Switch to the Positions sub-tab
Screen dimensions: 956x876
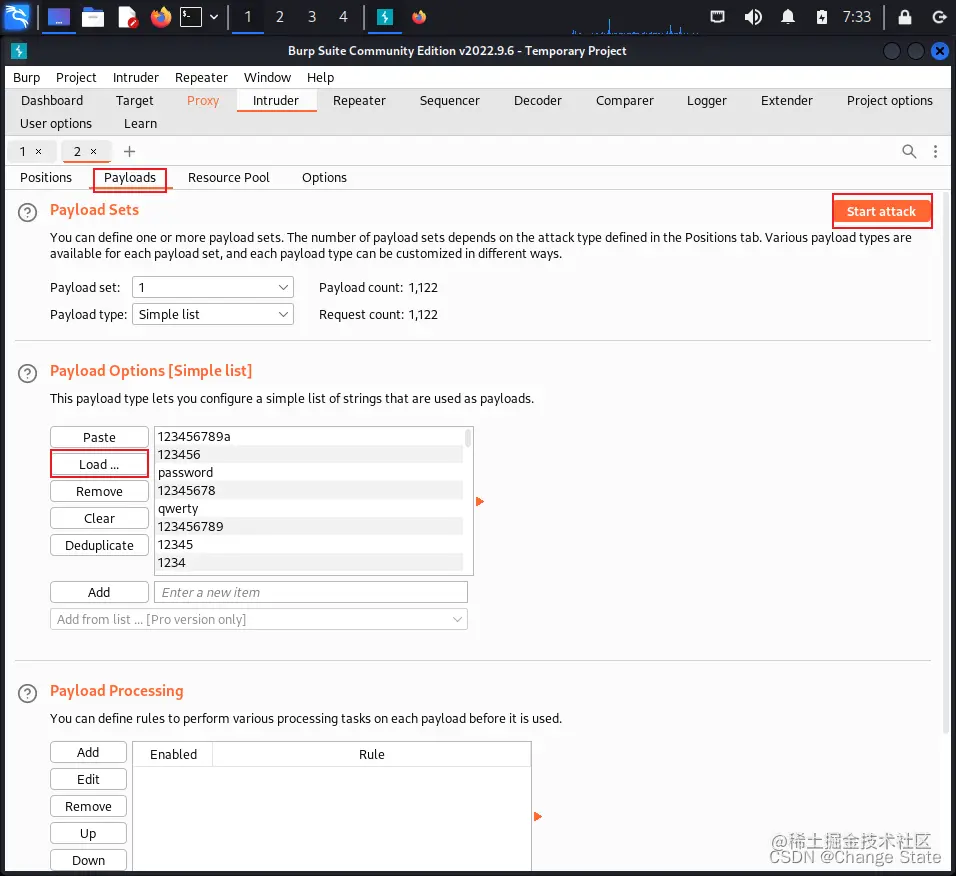tap(46, 177)
